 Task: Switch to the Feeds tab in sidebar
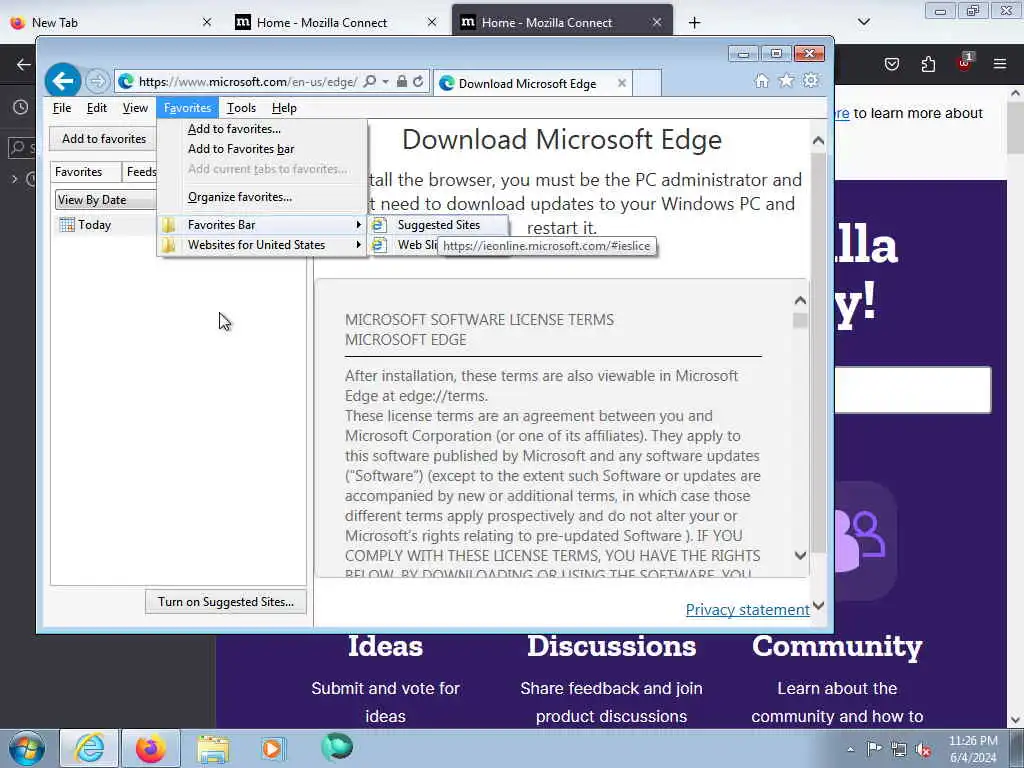[140, 172]
